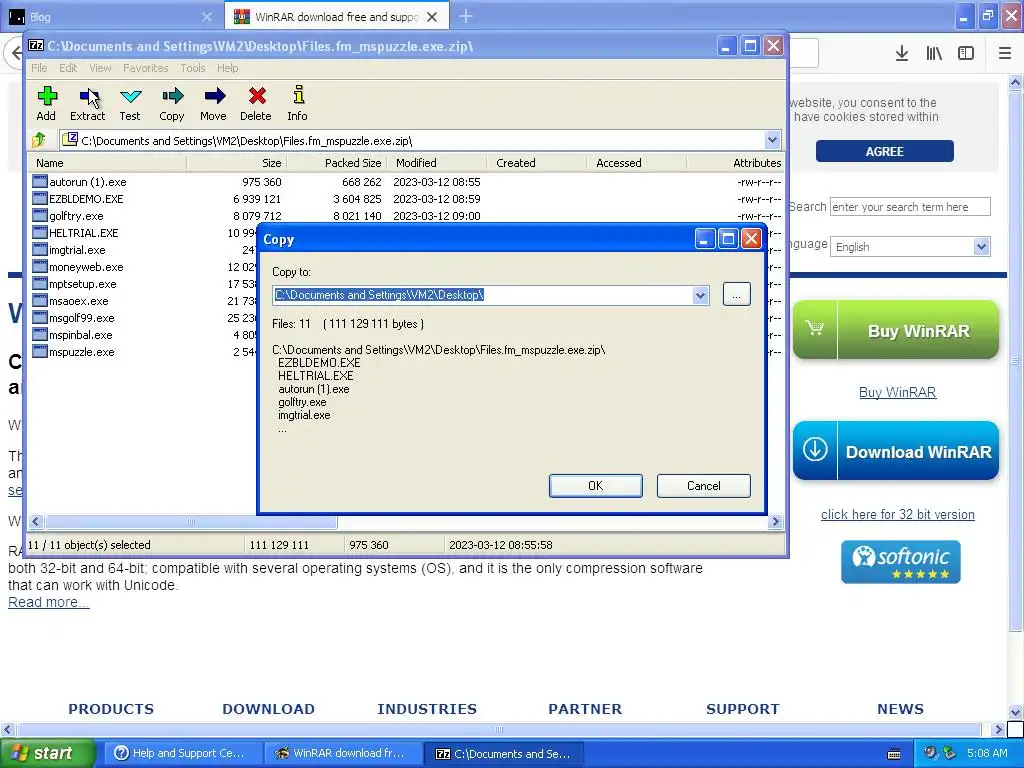
Task: Click the icon of msaoex.exe
Action: (40, 300)
